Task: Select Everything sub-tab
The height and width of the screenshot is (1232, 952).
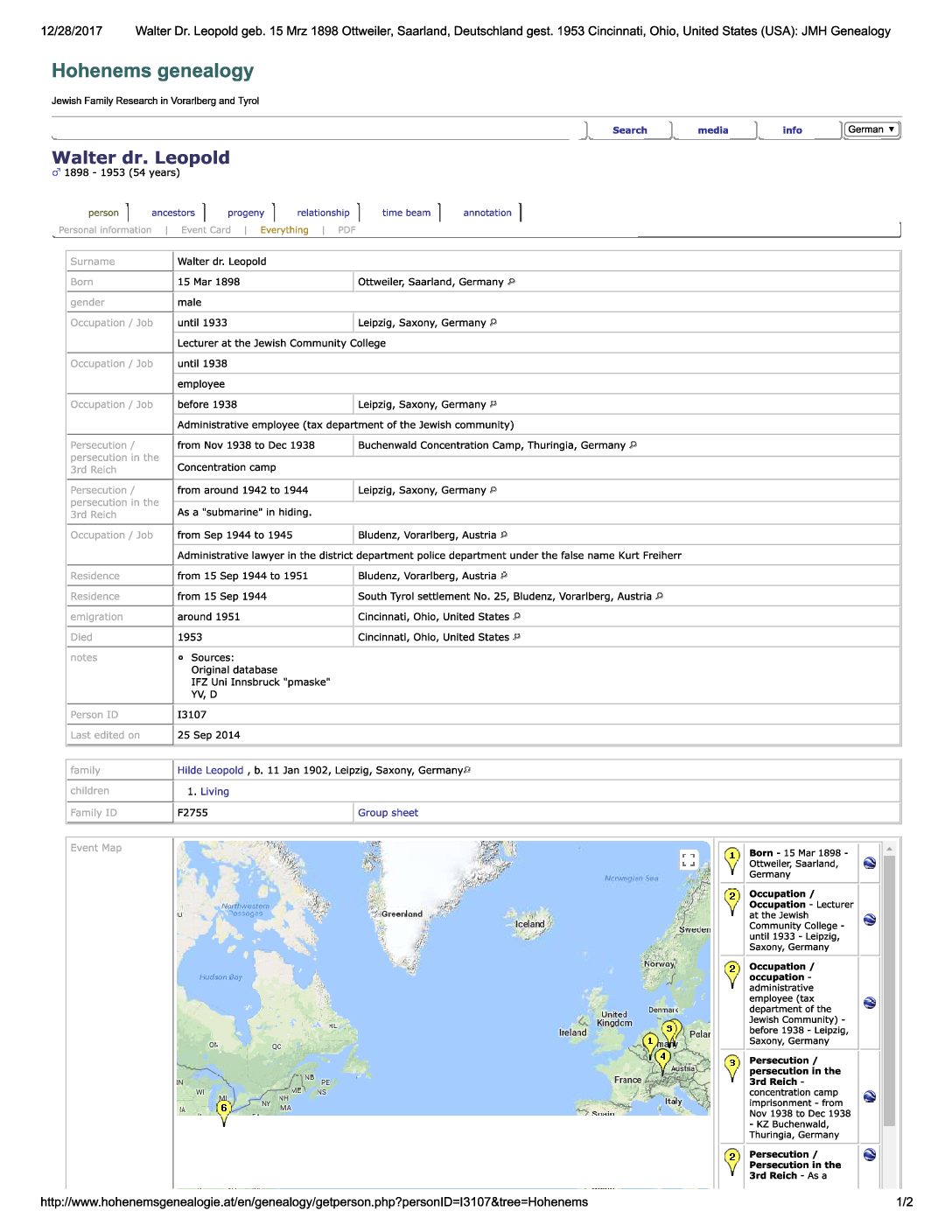Action: pos(284,230)
